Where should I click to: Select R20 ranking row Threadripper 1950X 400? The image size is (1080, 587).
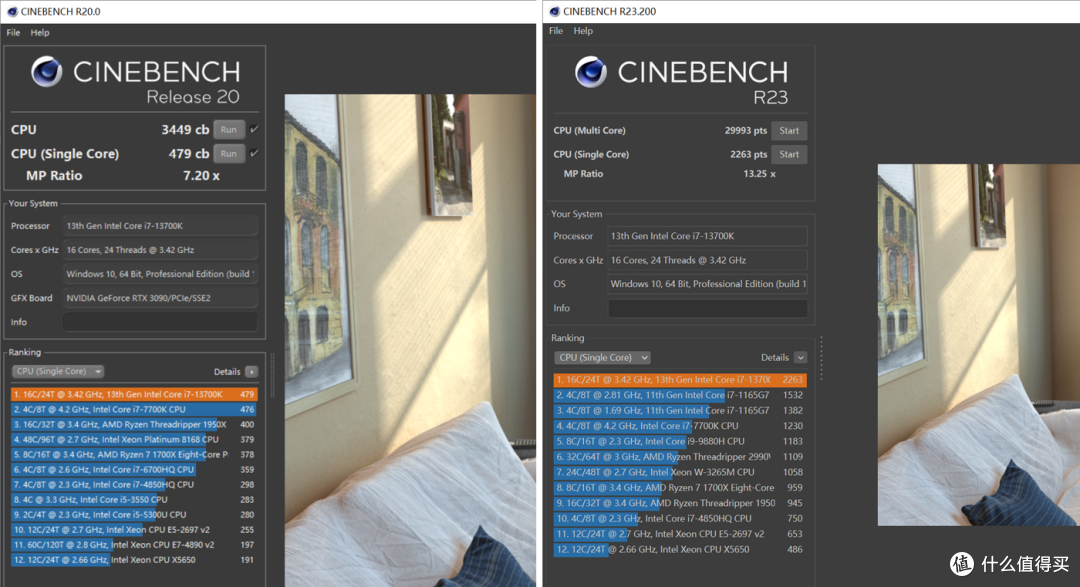point(134,424)
